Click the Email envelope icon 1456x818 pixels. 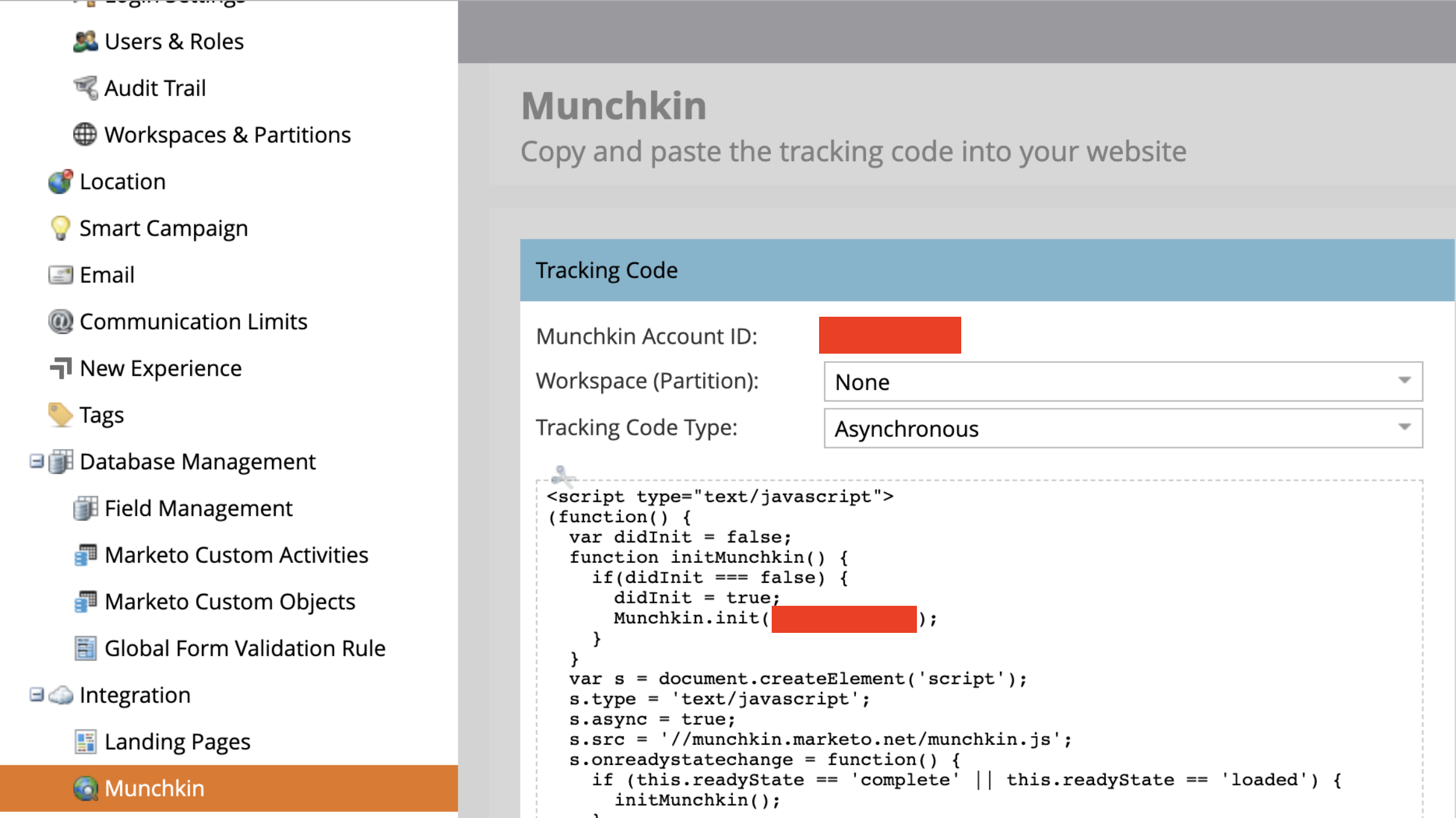tap(60, 275)
